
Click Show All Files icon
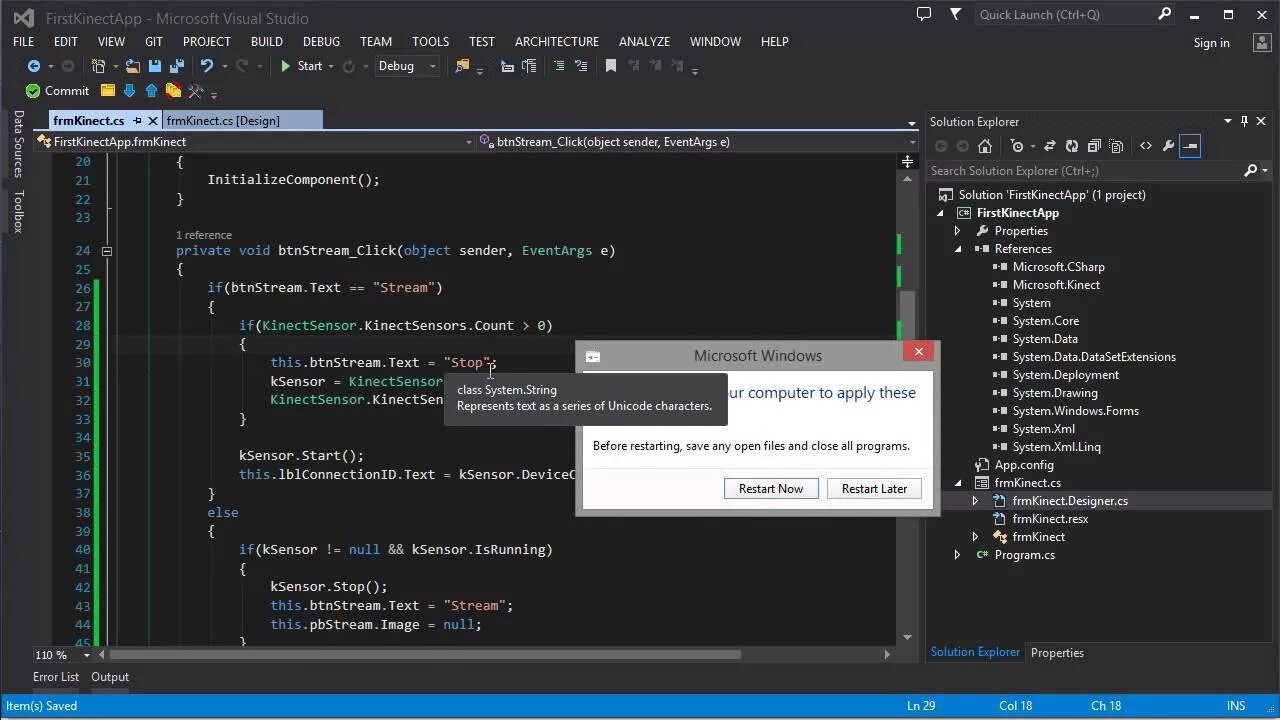1116,146
